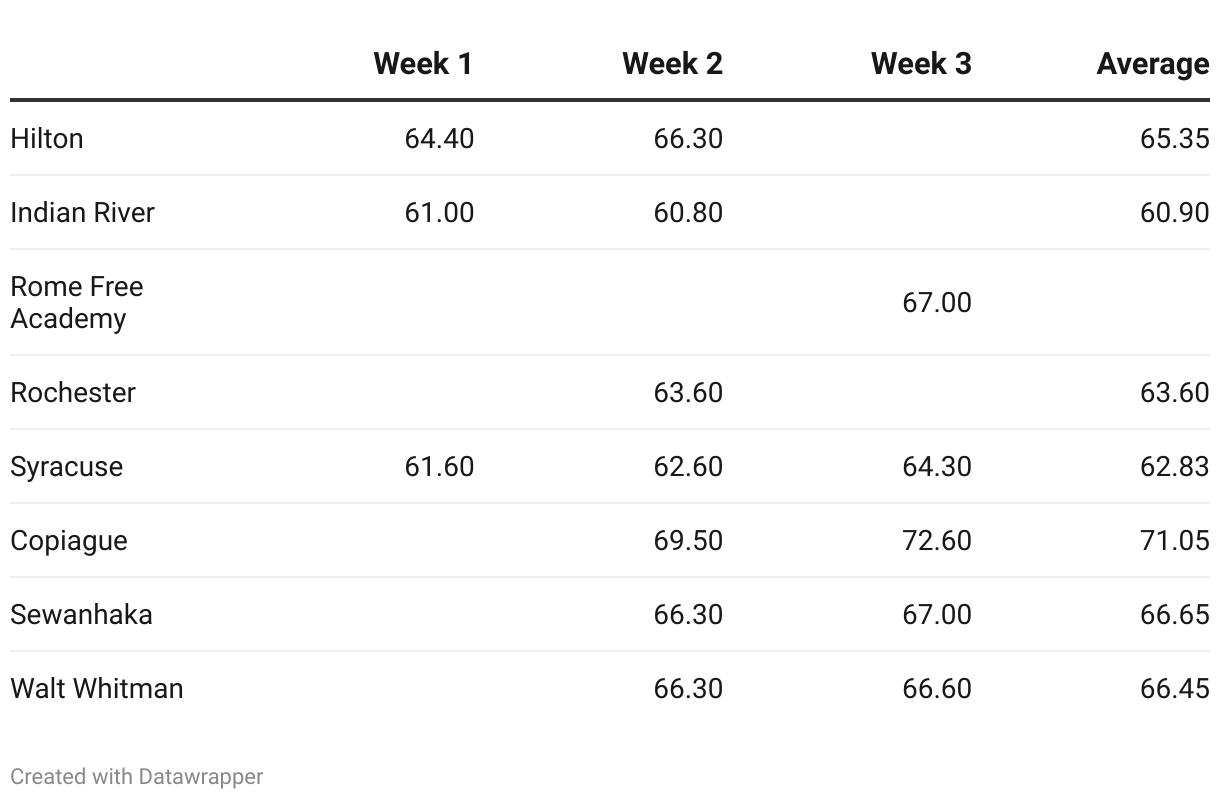Click Hilton's Week 1 value 64.40

(x=439, y=138)
